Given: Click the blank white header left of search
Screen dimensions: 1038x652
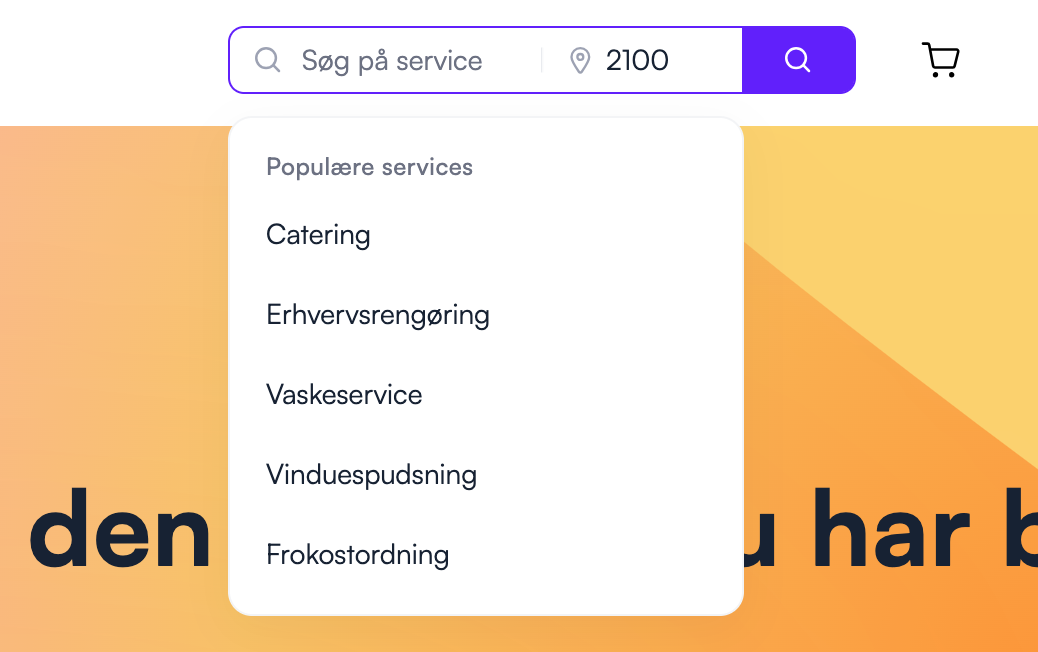Looking at the screenshot, I should pos(110,60).
